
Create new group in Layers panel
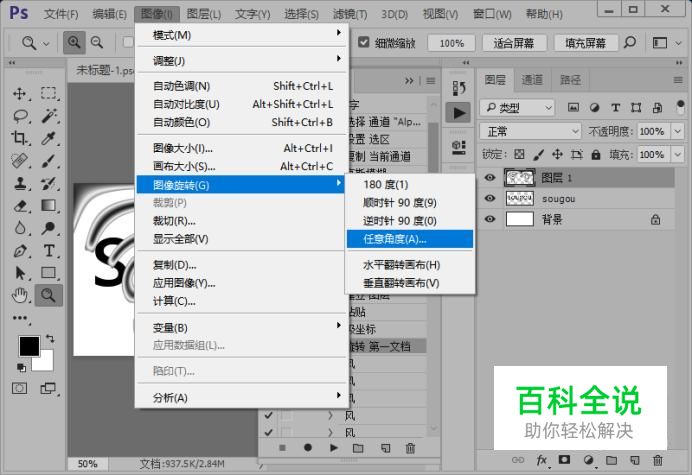pos(611,460)
